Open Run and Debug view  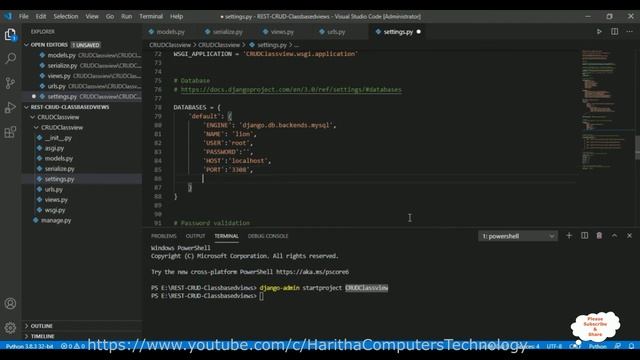coord(10,108)
